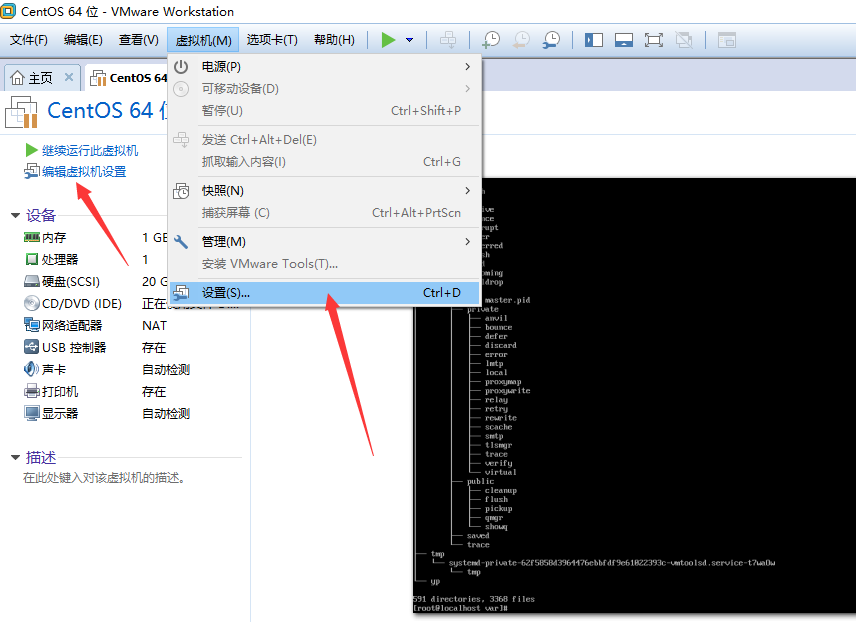Open the 编辑(E) menu
Viewport: 856px width, 622px height.
click(83, 40)
